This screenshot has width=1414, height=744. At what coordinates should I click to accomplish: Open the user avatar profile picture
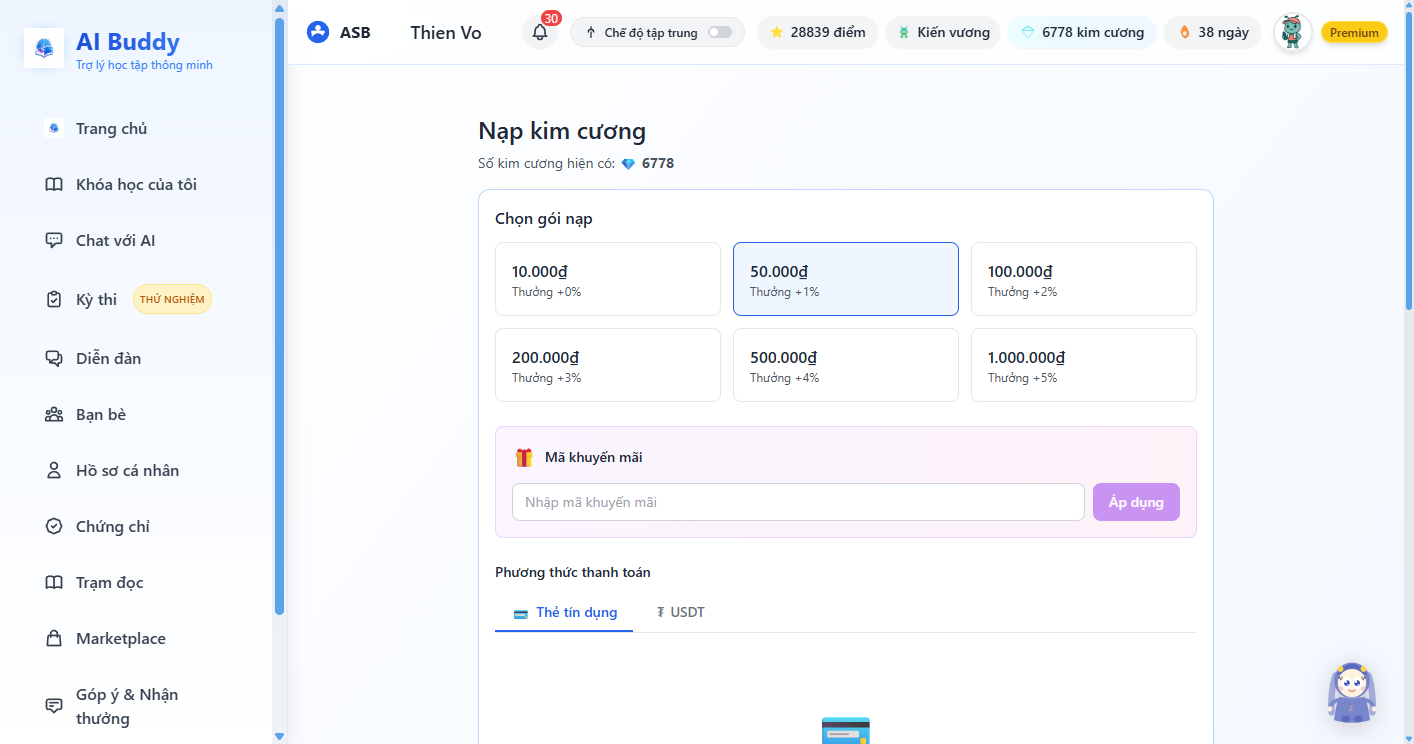(1292, 32)
